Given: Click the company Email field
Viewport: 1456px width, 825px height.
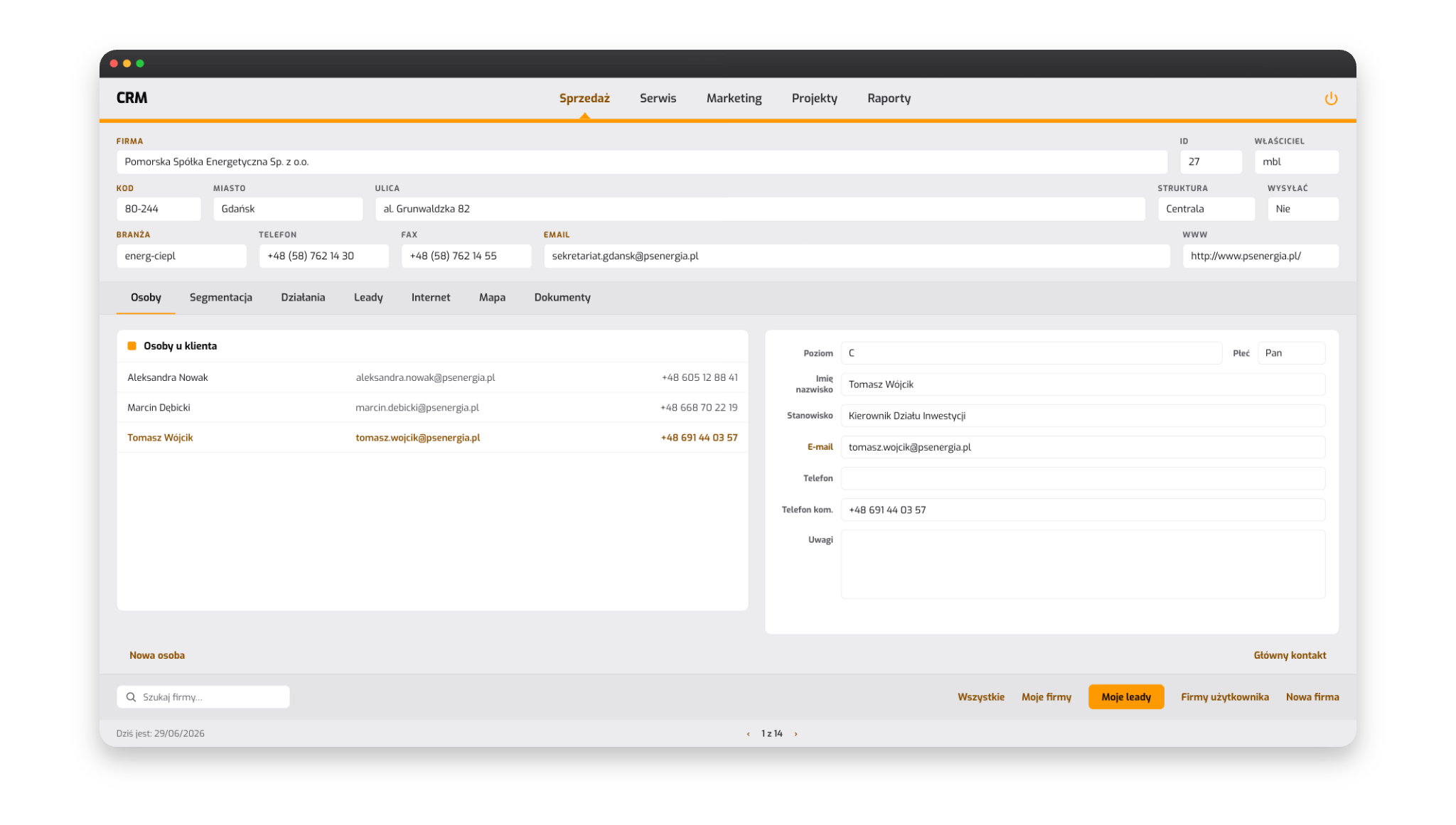Looking at the screenshot, I should pos(857,256).
